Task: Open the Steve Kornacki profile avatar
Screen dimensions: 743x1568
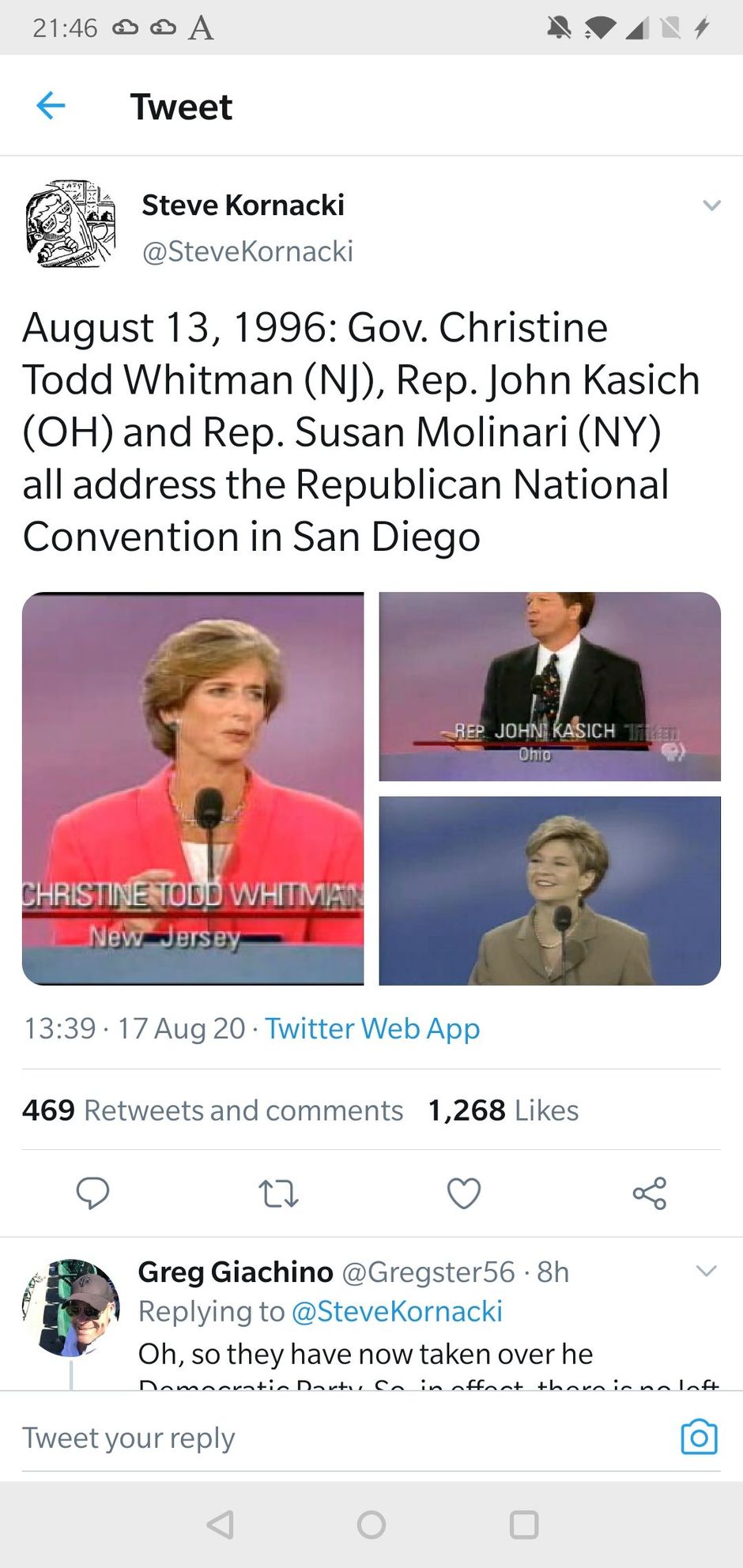Action: [x=70, y=224]
